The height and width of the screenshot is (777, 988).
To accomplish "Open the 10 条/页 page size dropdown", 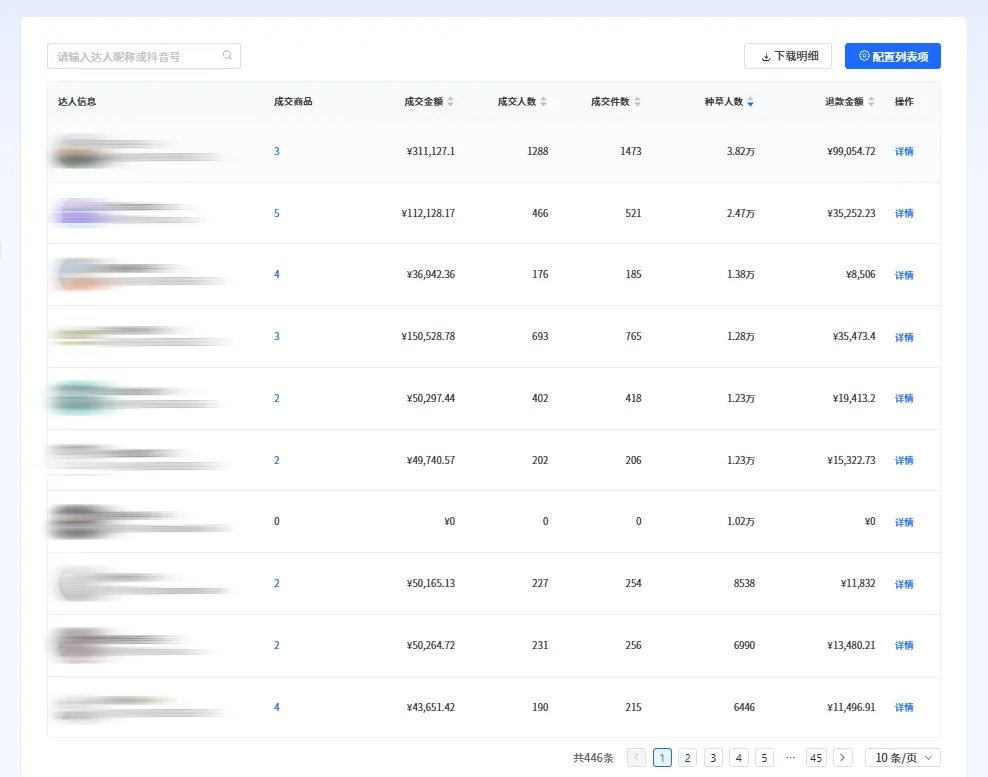I will pyautogui.click(x=903, y=757).
